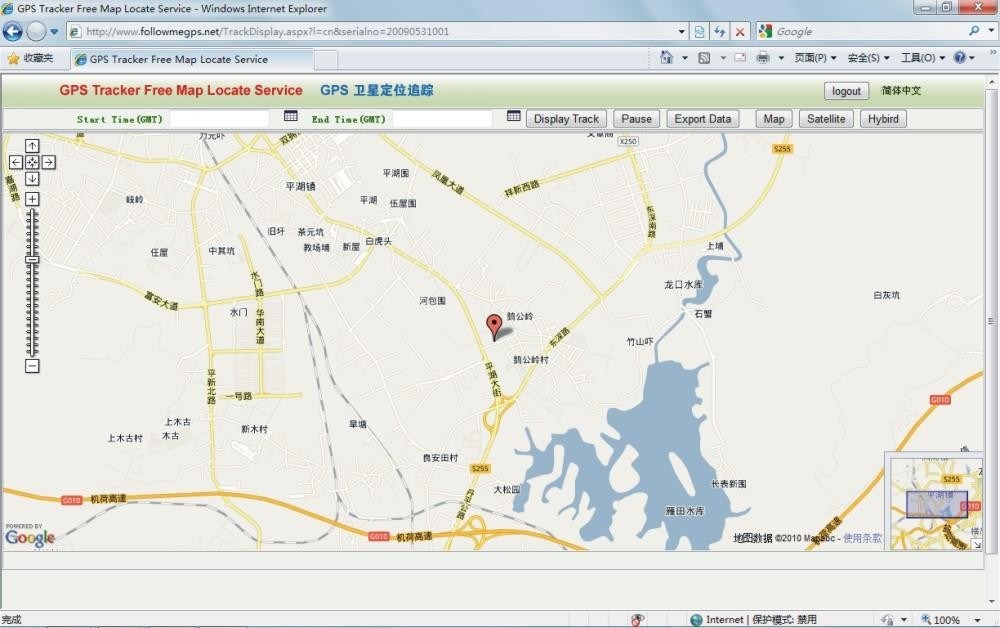
Task: Open the Start Time calendar picker
Action: click(290, 117)
